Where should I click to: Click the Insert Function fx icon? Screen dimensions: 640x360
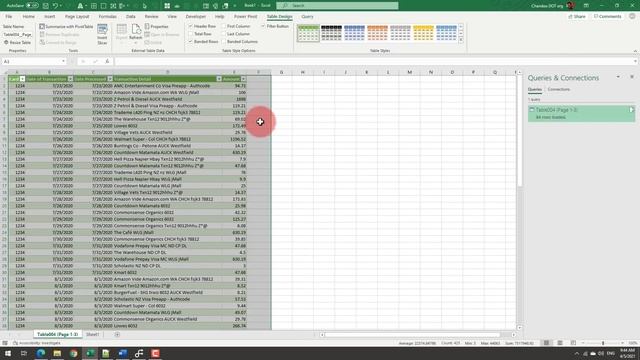tap(107, 61)
